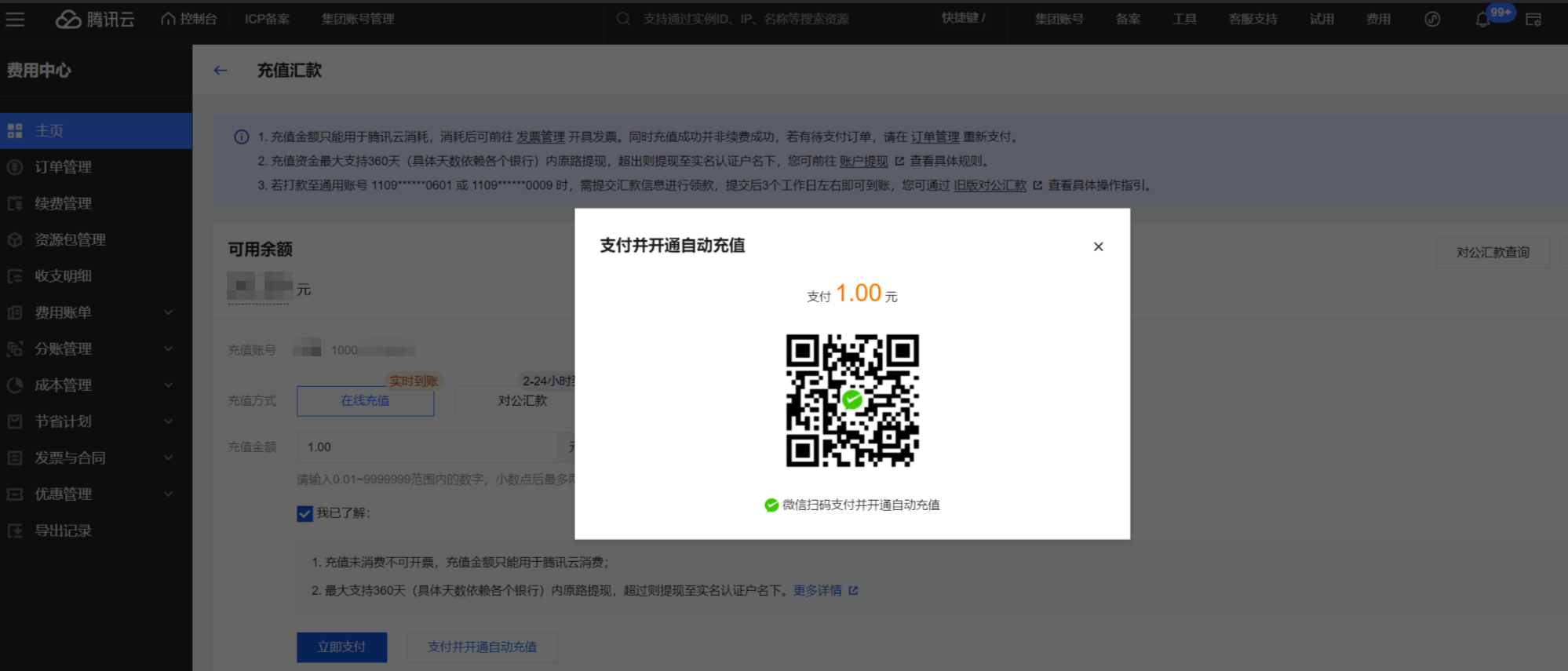Open ICP备案 in the top navigation

coord(267,19)
